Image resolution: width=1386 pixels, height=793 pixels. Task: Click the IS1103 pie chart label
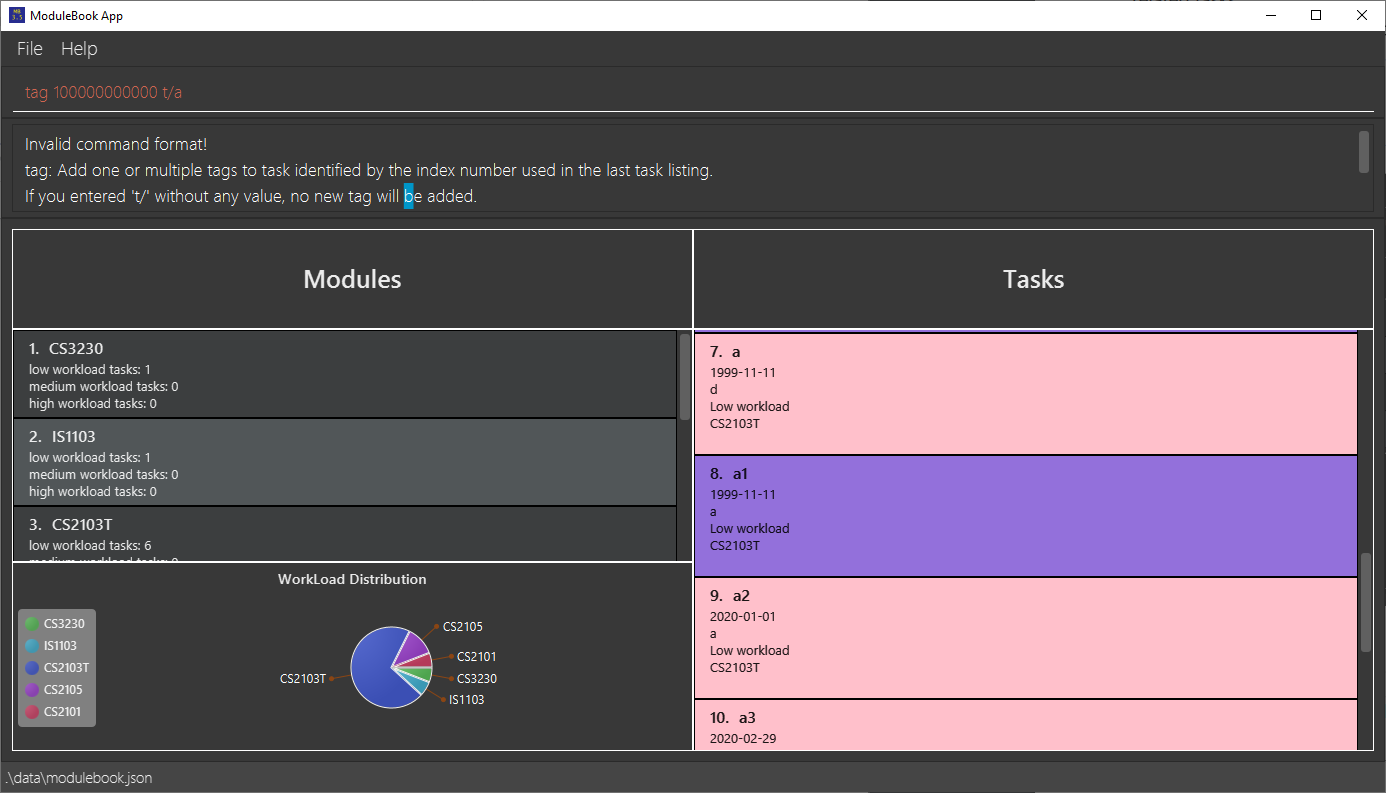pos(466,700)
